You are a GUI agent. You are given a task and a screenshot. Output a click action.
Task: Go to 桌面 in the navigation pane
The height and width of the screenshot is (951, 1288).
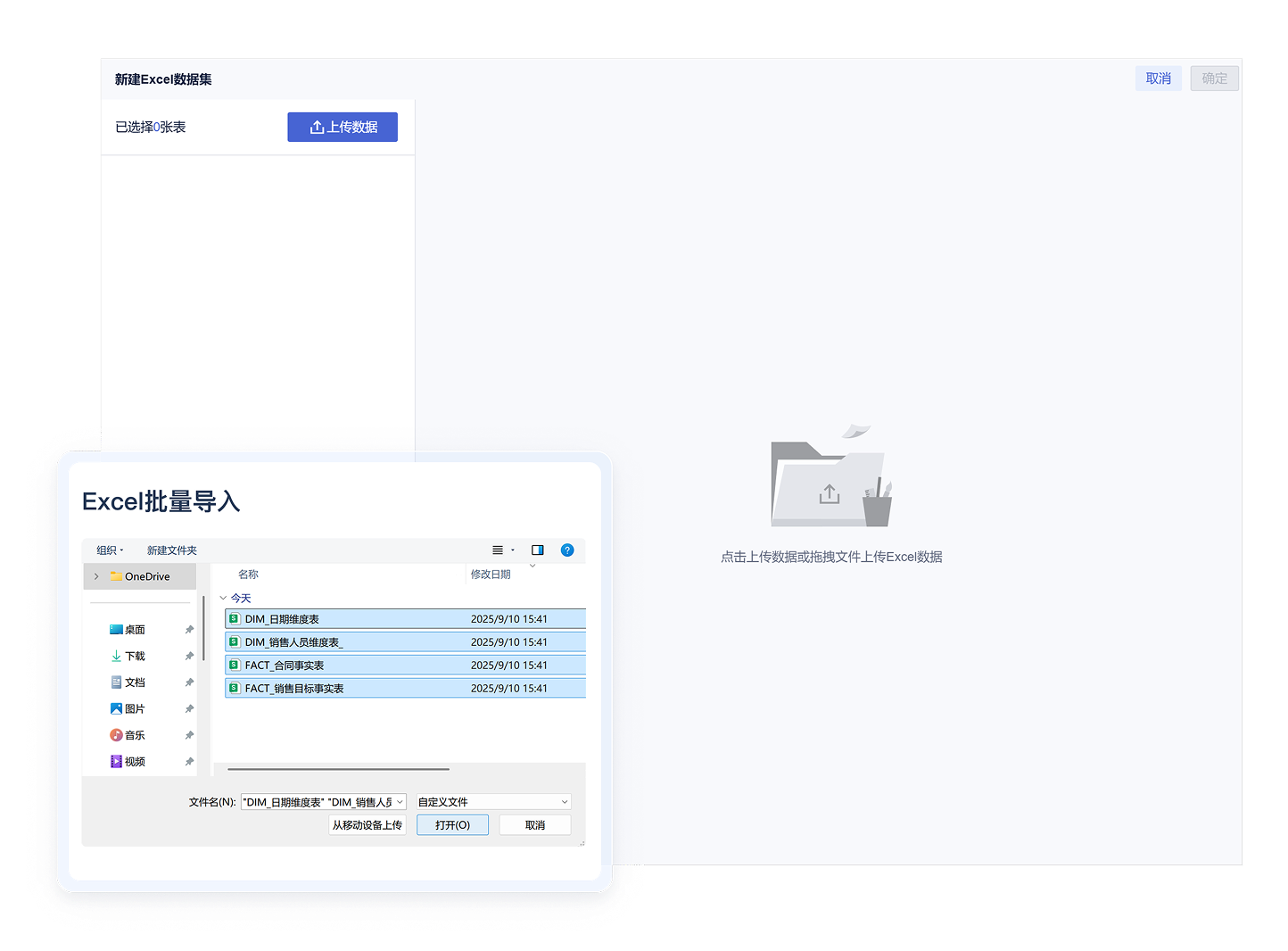click(x=135, y=630)
